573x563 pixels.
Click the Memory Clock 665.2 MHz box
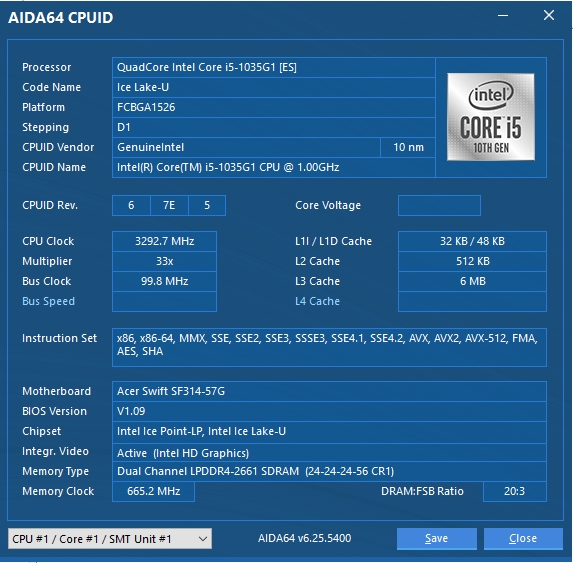[x=153, y=491]
